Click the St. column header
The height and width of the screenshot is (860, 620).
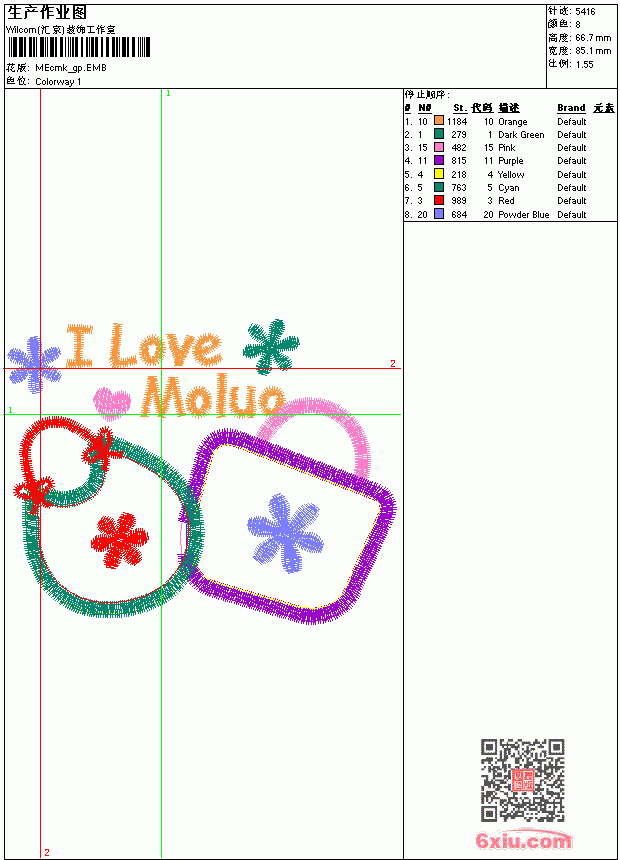[x=460, y=108]
